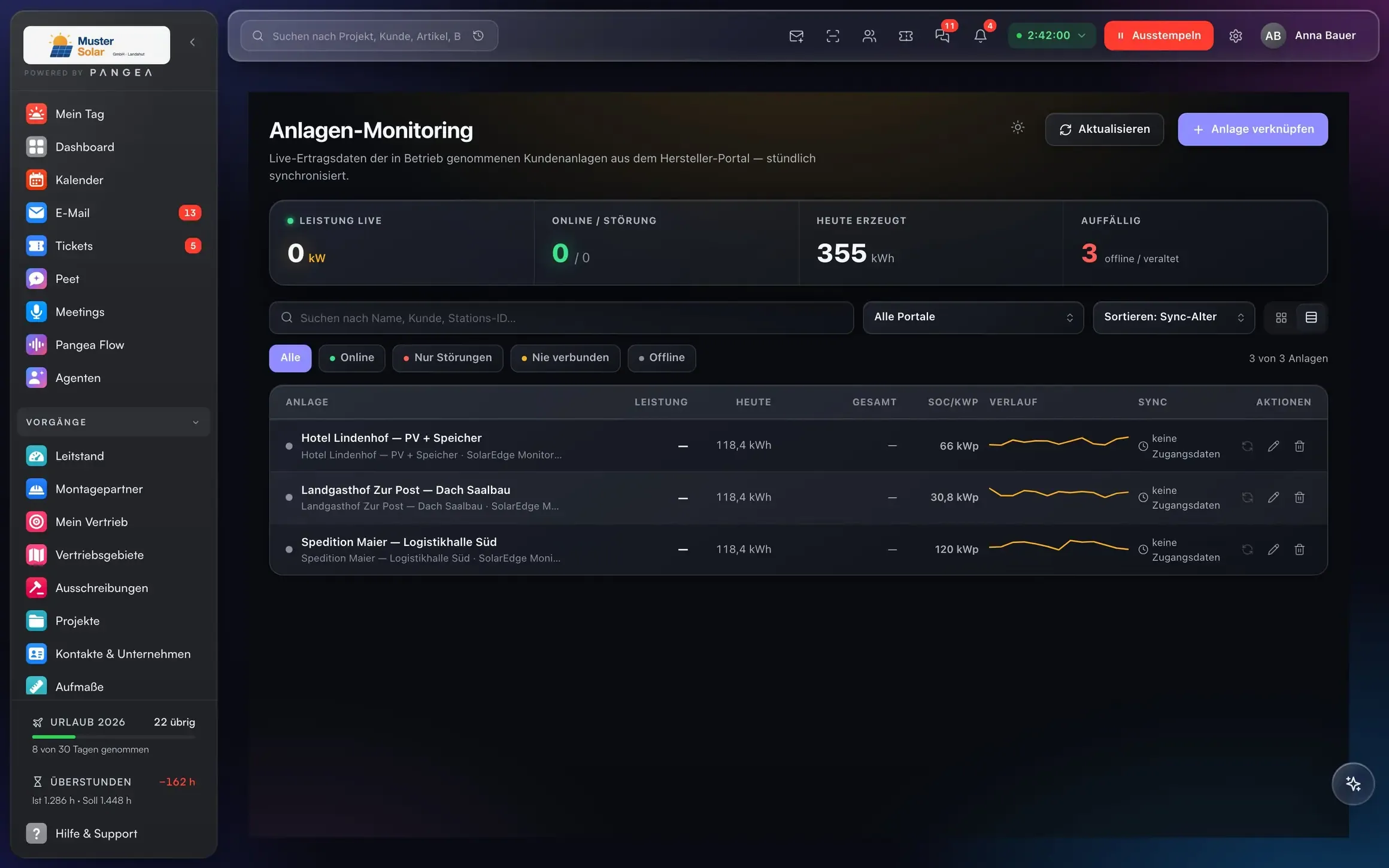Image resolution: width=1389 pixels, height=868 pixels.
Task: Open Hilfe & Support
Action: (x=114, y=833)
